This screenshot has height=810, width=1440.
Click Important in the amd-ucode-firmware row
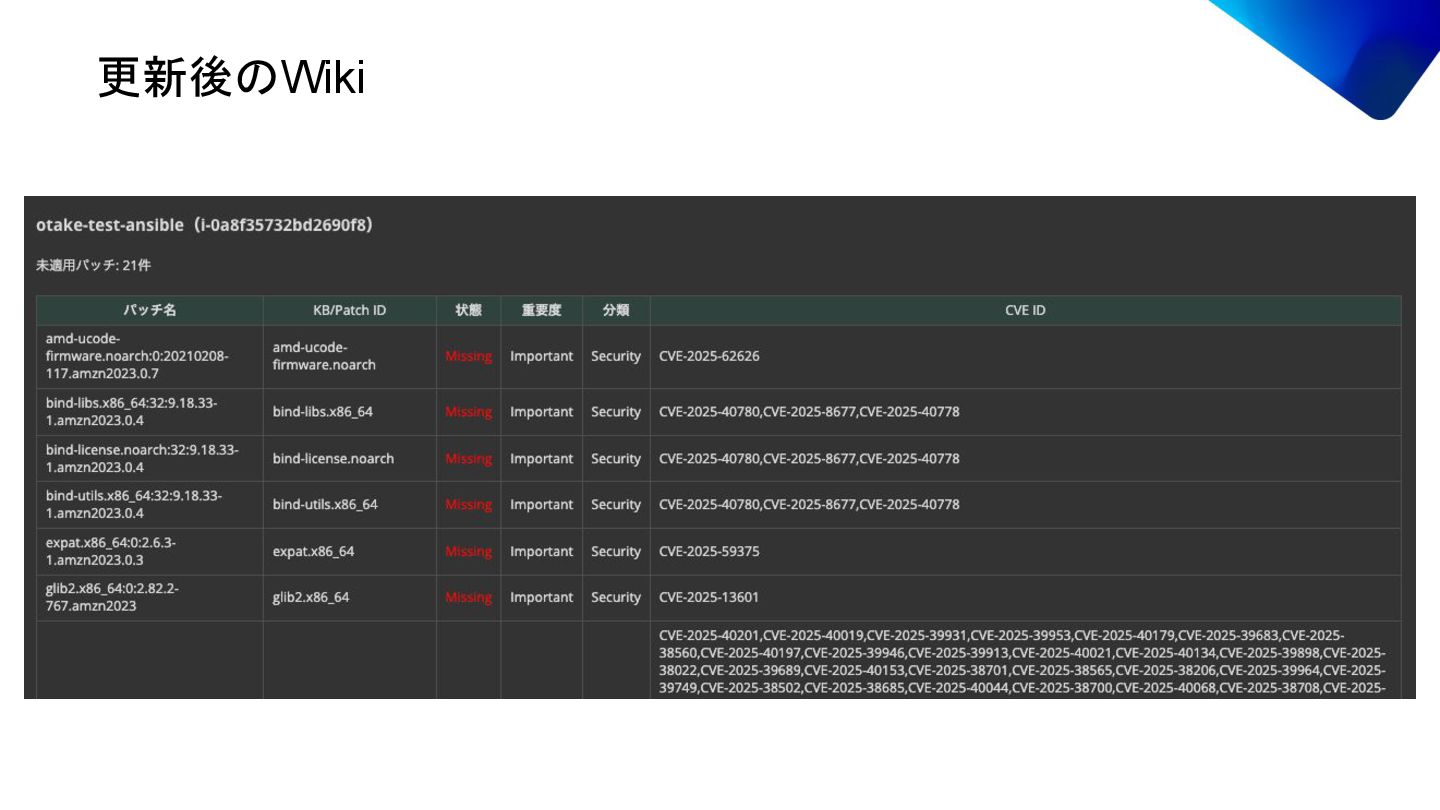click(541, 356)
